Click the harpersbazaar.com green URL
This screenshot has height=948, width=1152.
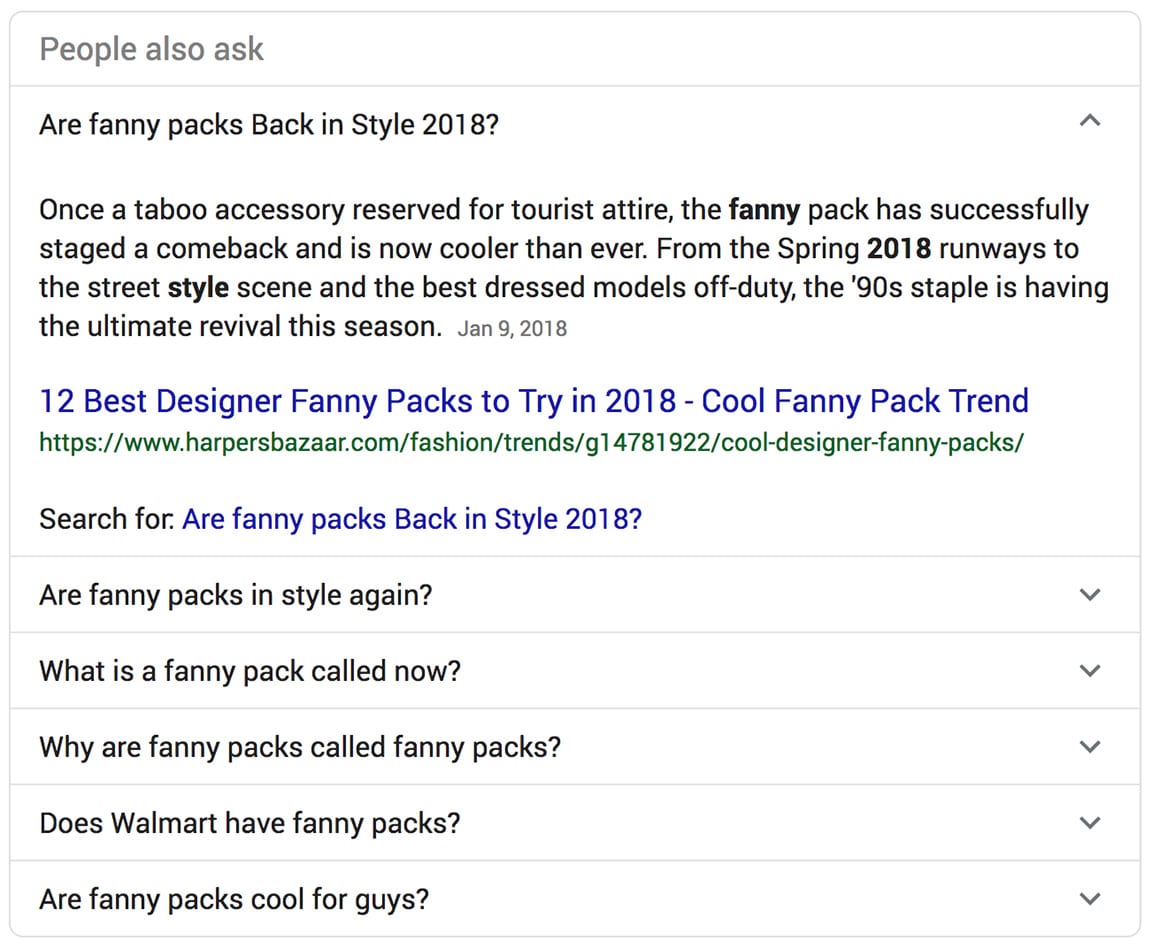pos(531,442)
